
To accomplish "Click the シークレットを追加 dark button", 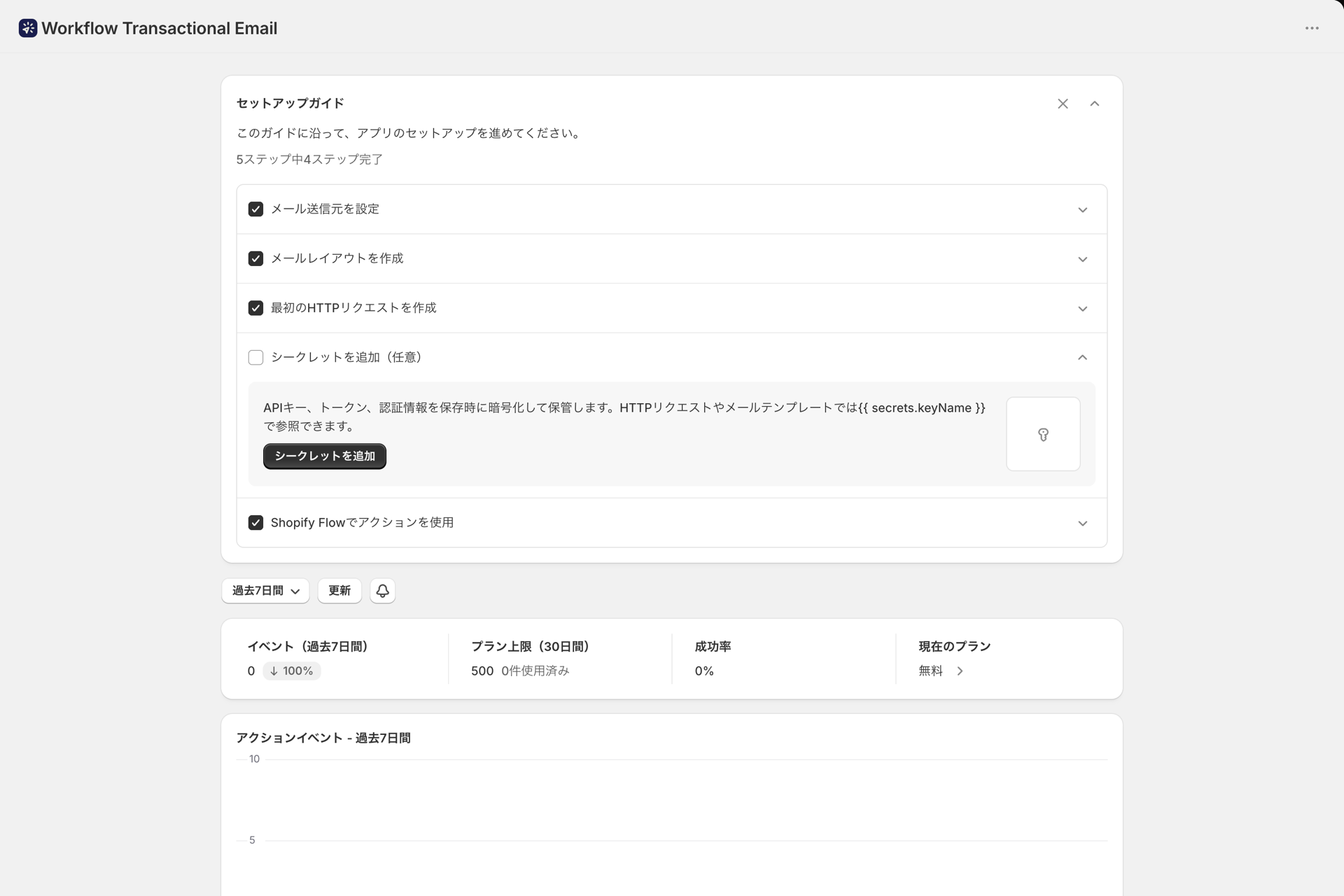I will (325, 456).
